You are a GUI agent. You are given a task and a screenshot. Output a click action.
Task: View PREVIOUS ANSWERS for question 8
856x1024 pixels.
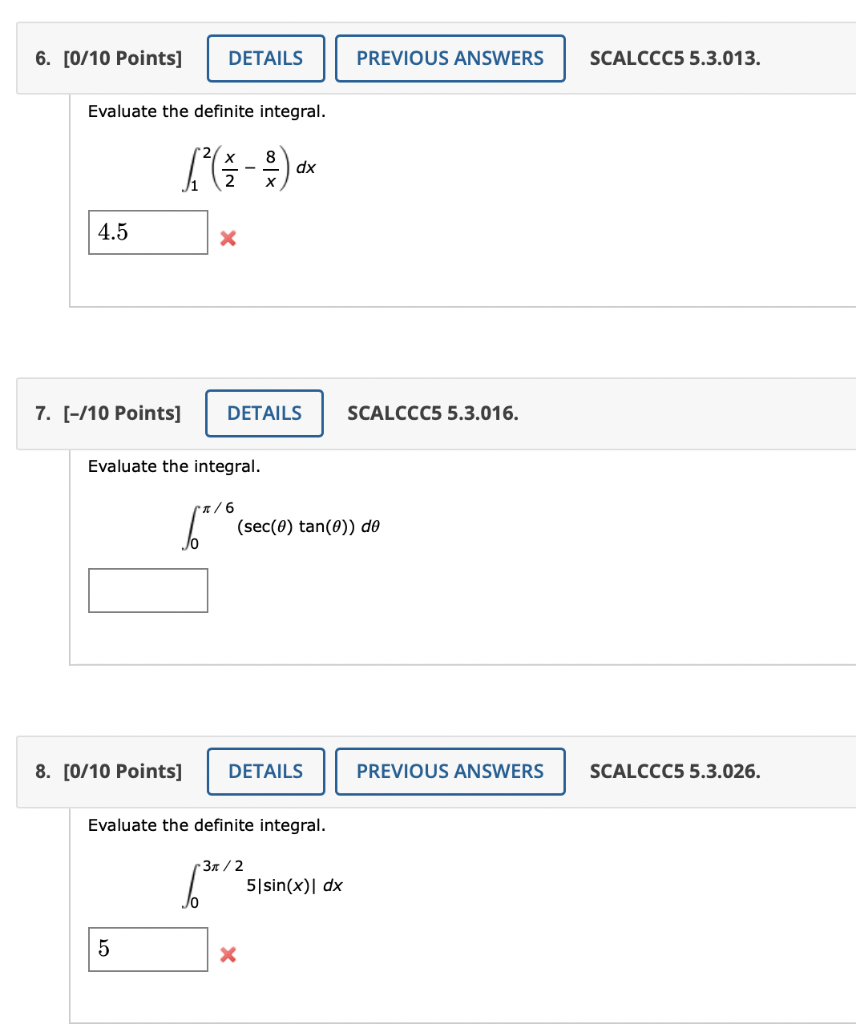tap(450, 771)
